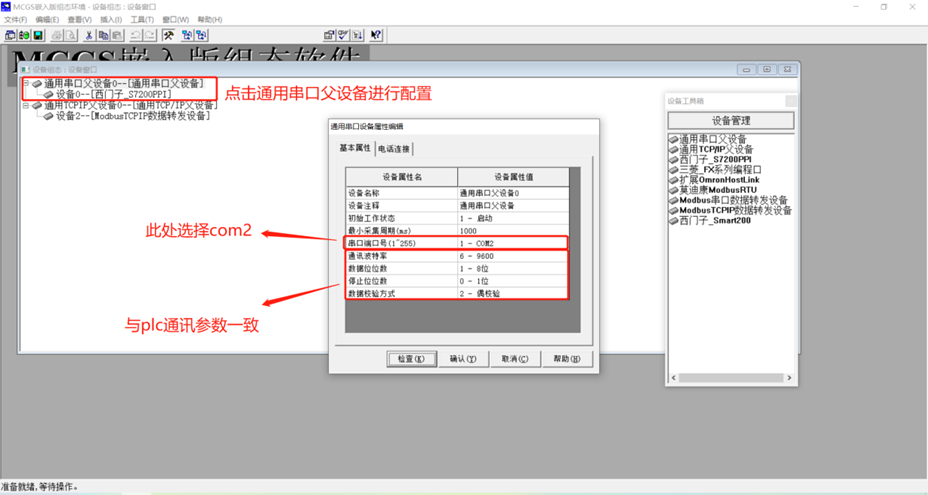This screenshot has height=495, width=928.
Task: Click the copy icon in toolbar
Action: pyautogui.click(x=103, y=36)
